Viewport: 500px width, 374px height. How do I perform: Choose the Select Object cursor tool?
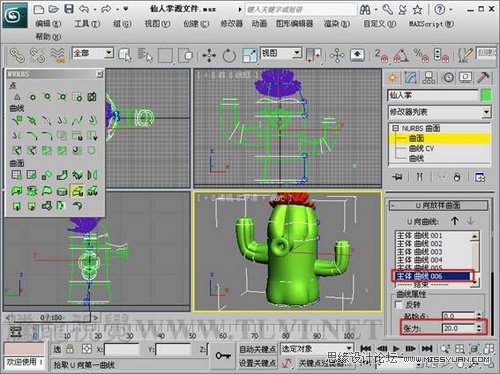(x=125, y=55)
